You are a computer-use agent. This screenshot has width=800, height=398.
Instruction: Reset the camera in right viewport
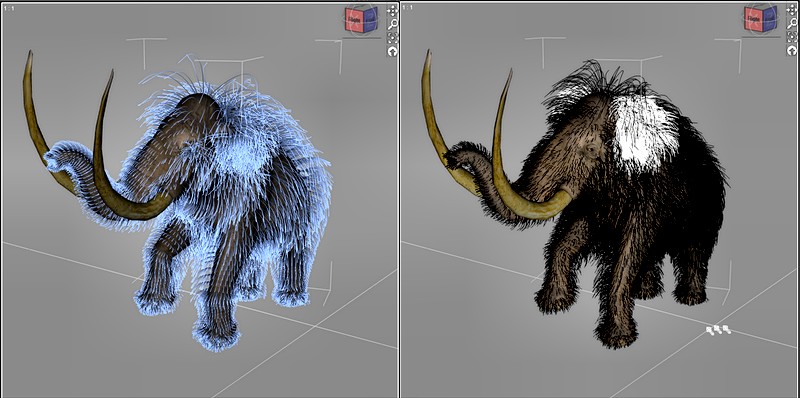(x=792, y=51)
